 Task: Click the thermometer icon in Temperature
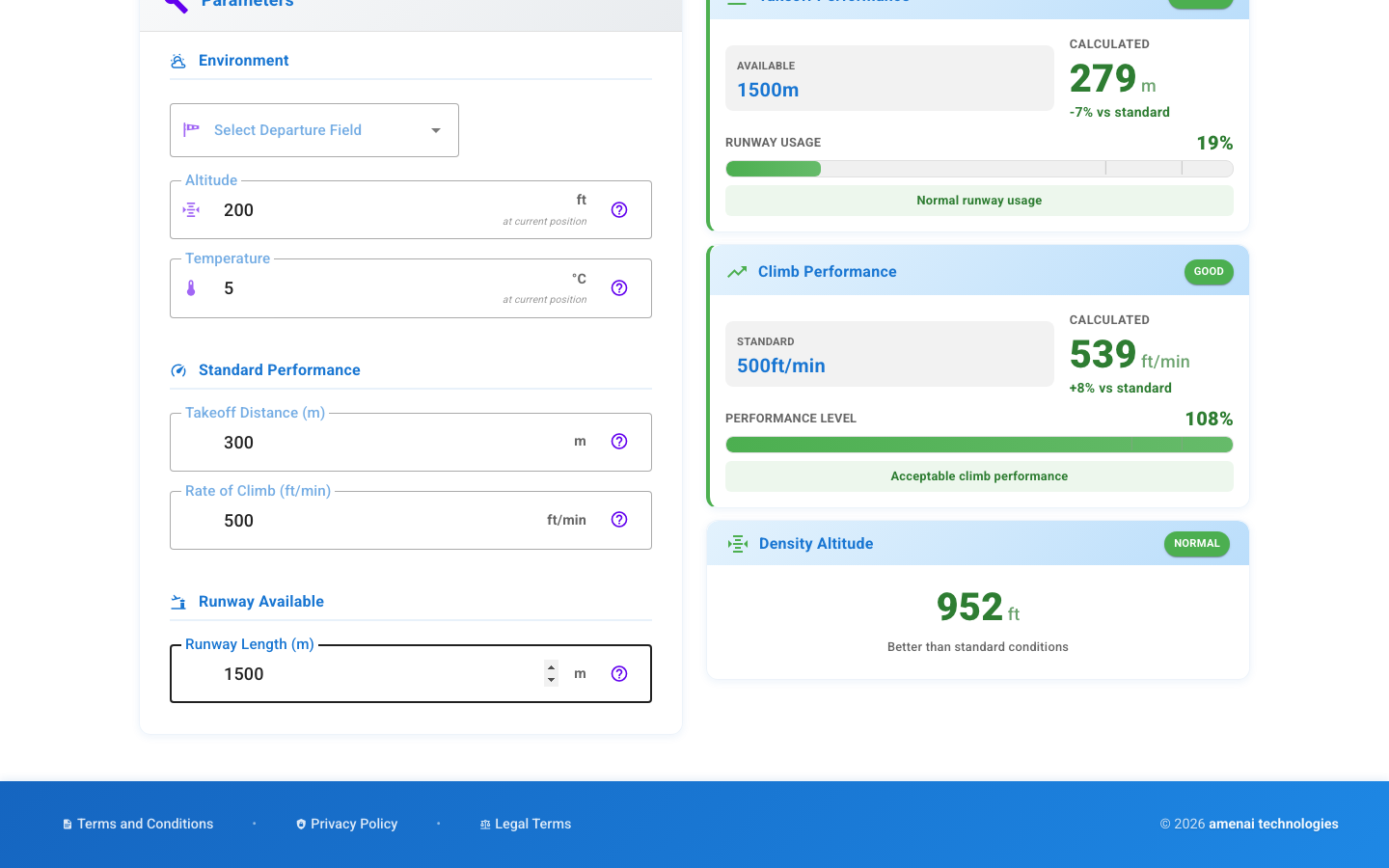[x=191, y=288]
